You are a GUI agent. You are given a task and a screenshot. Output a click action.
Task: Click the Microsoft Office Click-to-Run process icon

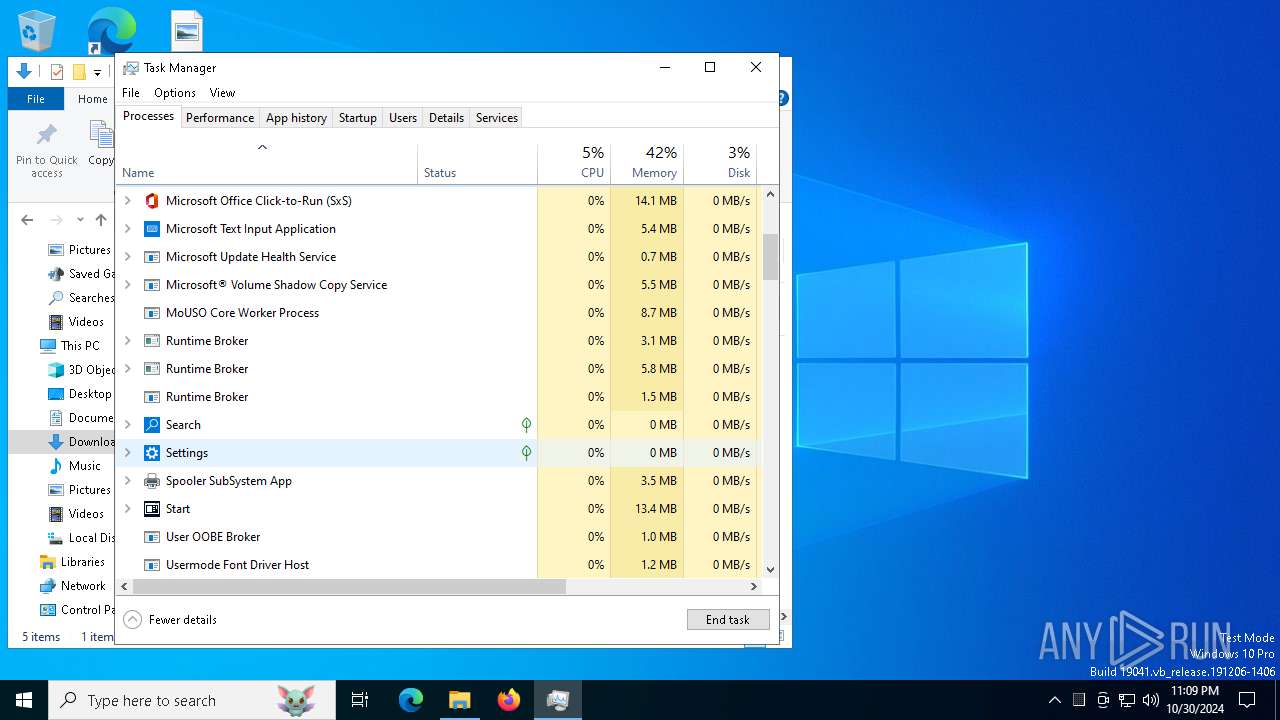point(152,201)
